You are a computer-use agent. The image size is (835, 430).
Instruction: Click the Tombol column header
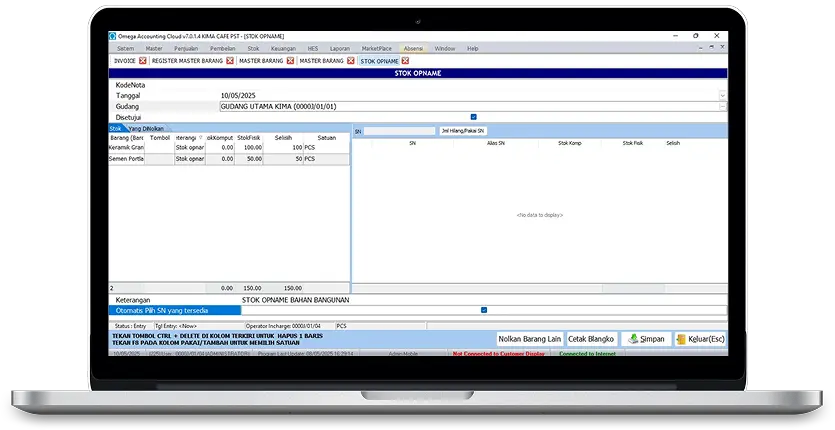click(x=160, y=137)
